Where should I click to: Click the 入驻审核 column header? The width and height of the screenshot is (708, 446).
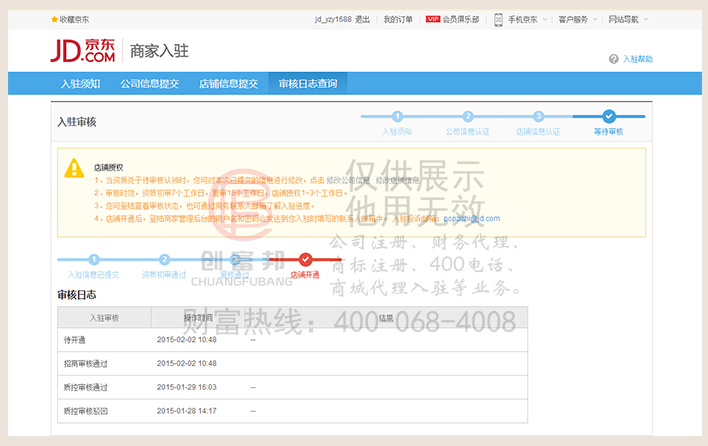(104, 318)
